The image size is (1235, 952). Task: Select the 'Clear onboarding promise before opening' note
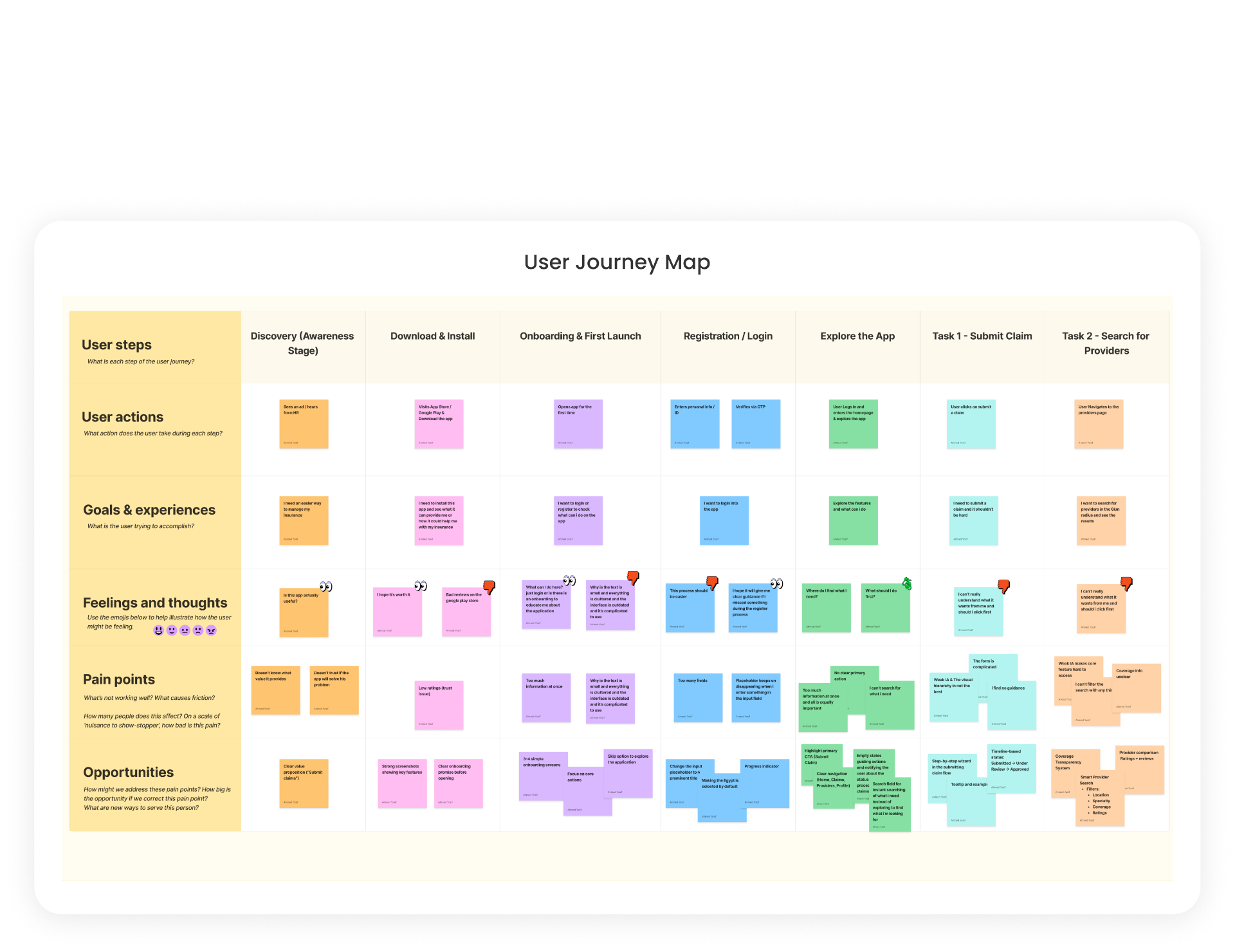[459, 783]
